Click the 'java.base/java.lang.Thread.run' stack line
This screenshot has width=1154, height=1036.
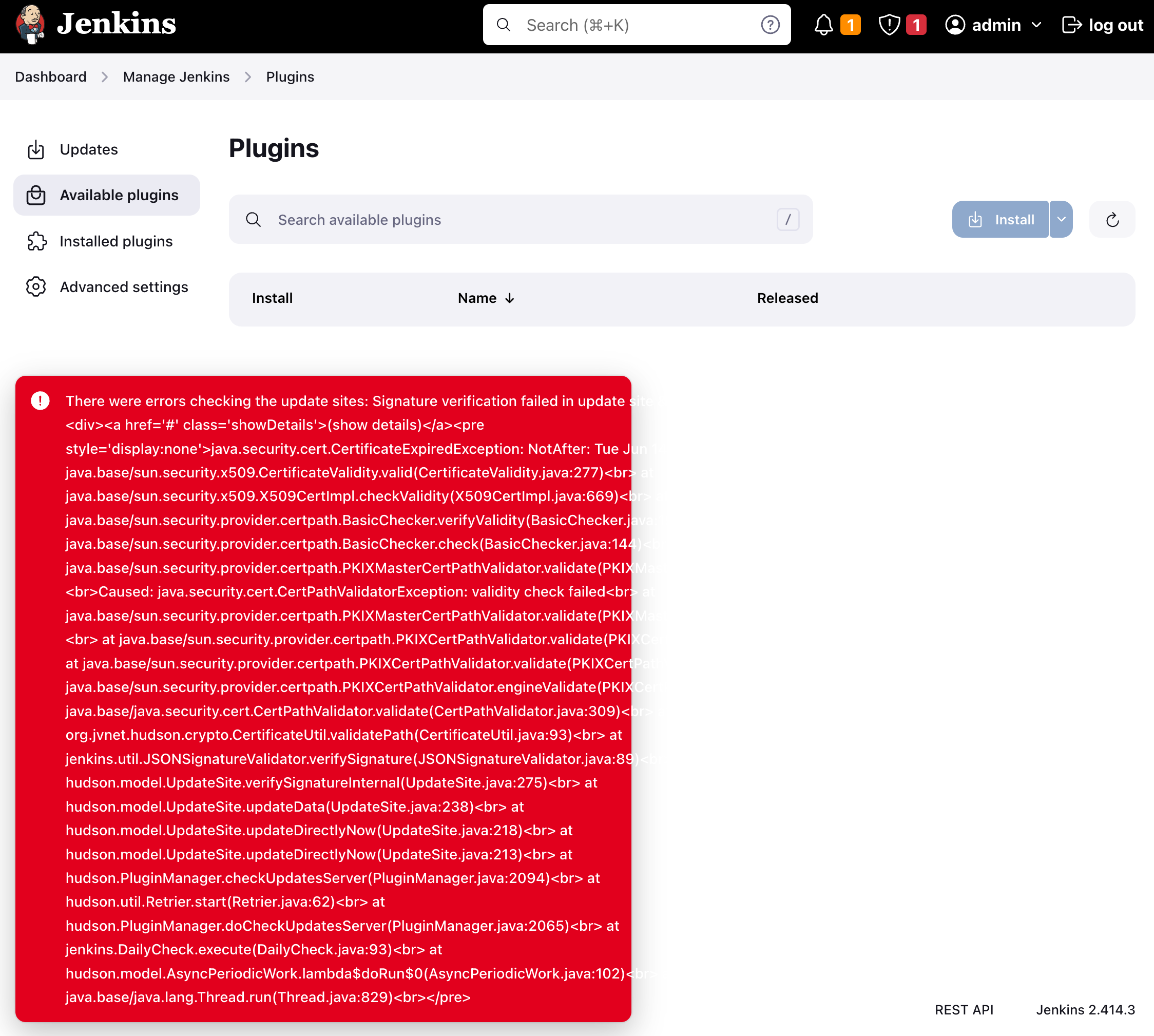pos(268,997)
